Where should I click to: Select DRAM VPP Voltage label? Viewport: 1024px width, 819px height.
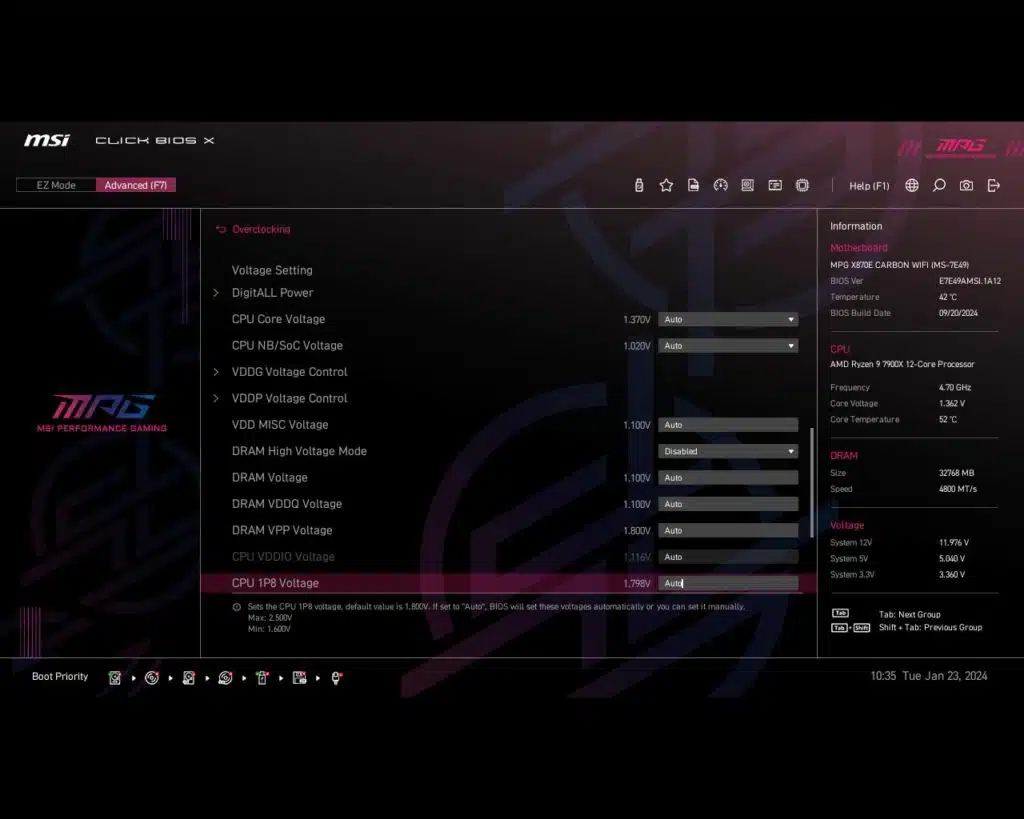pos(282,530)
